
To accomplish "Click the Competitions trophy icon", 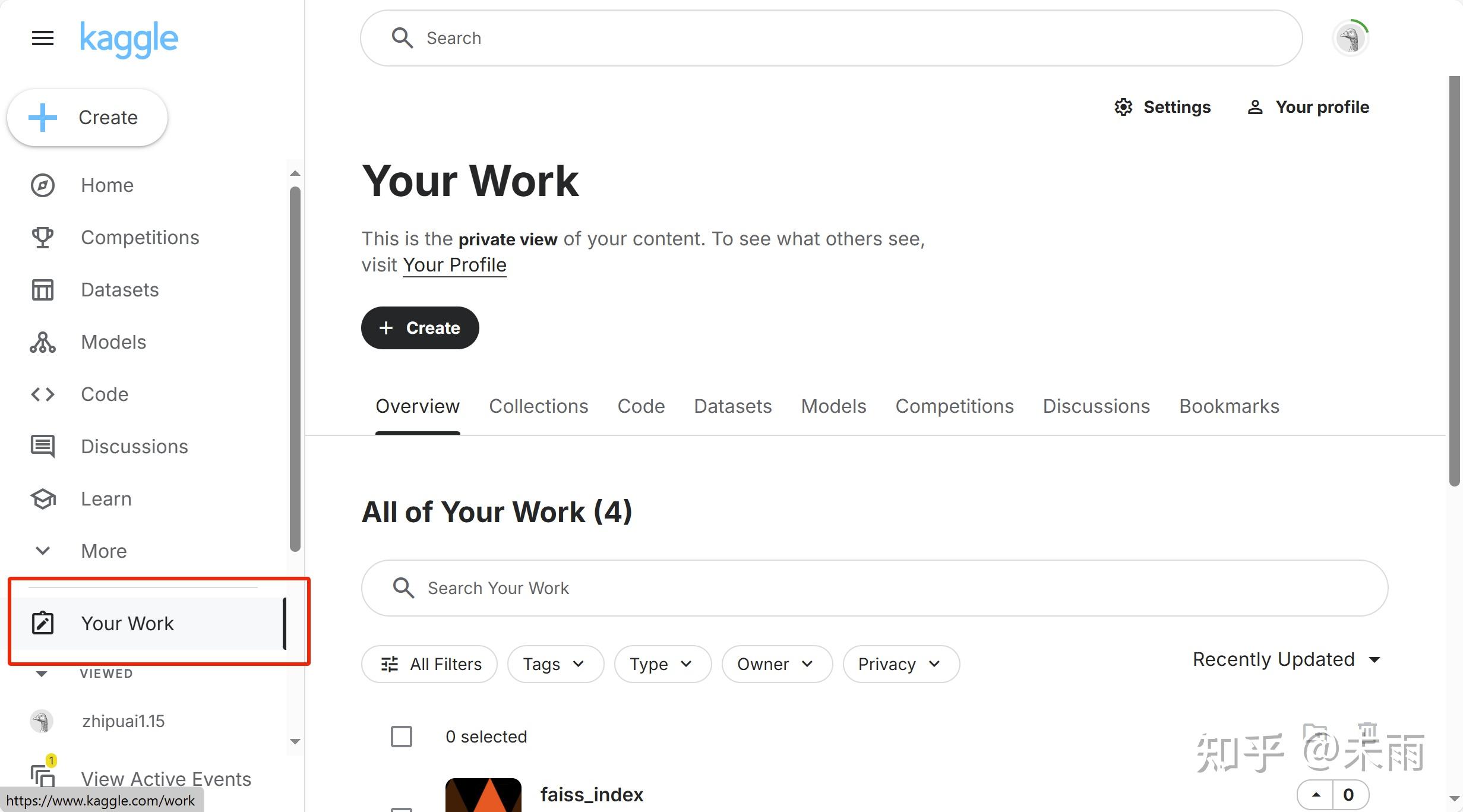I will (x=42, y=238).
